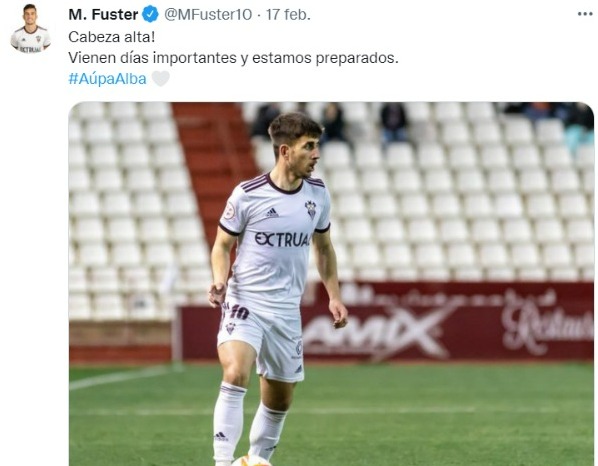
Task: Open the @MFuster10 handle link
Action: tap(208, 14)
